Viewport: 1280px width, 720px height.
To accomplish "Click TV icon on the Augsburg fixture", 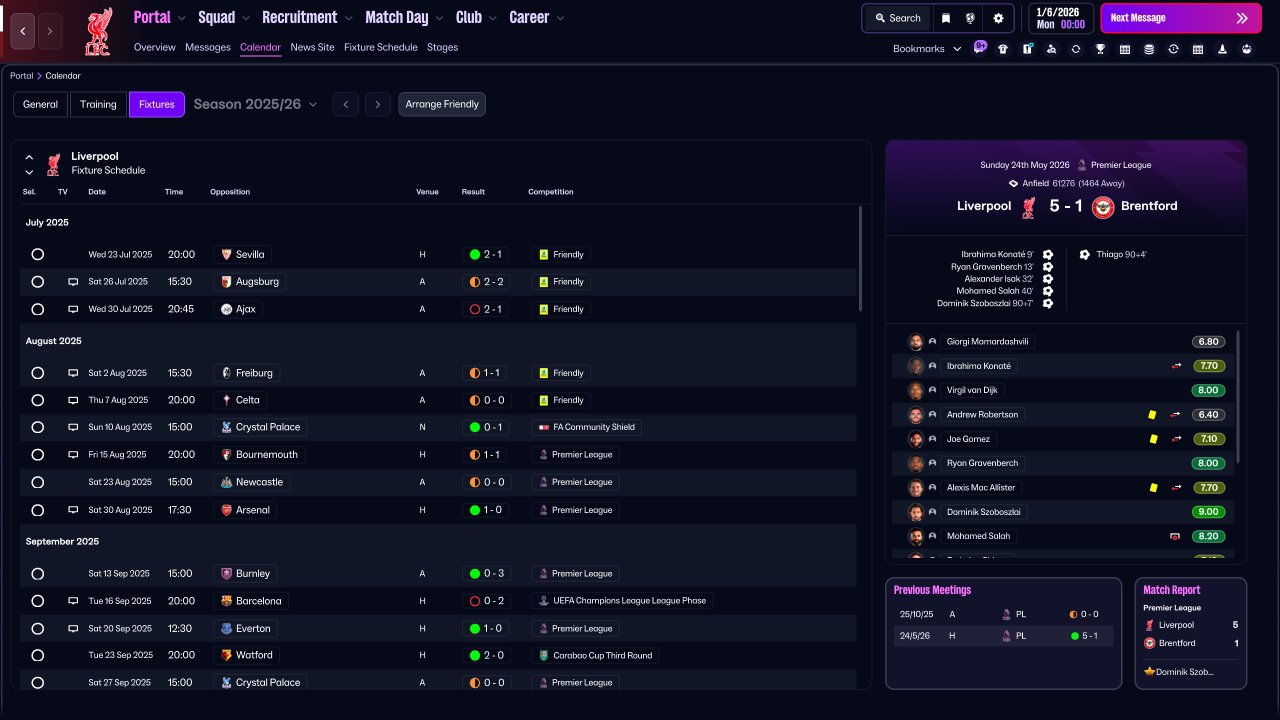I will coord(73,282).
